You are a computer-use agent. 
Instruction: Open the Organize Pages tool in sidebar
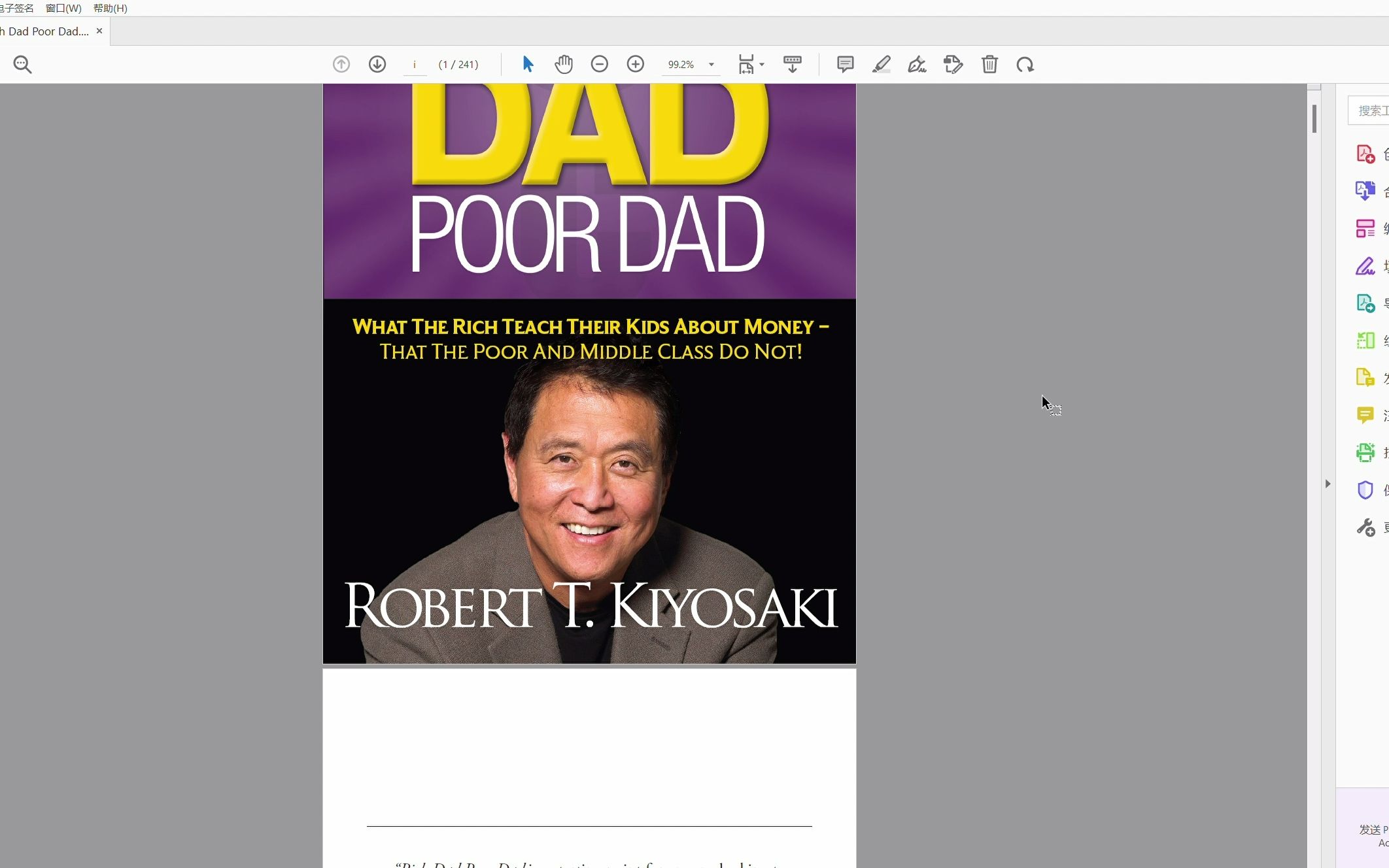point(1365,228)
